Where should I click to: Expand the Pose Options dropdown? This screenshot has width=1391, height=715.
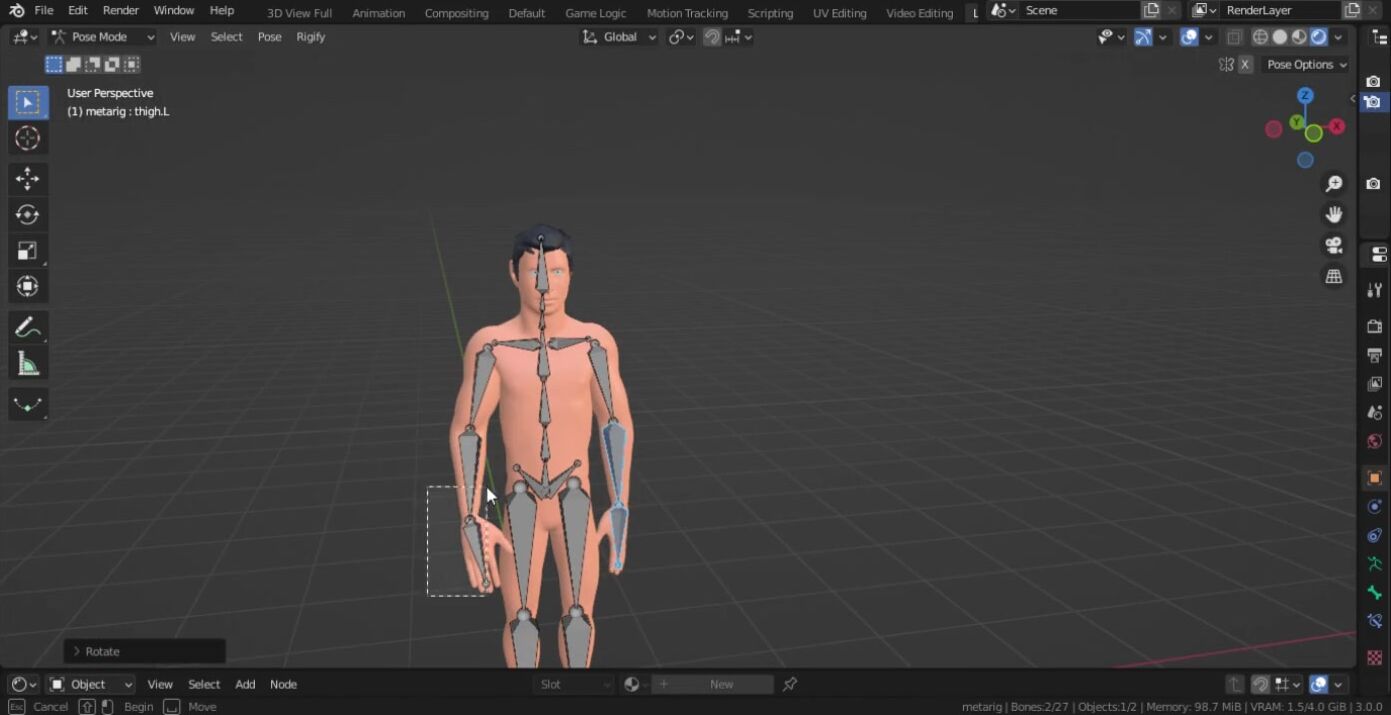pos(1306,64)
